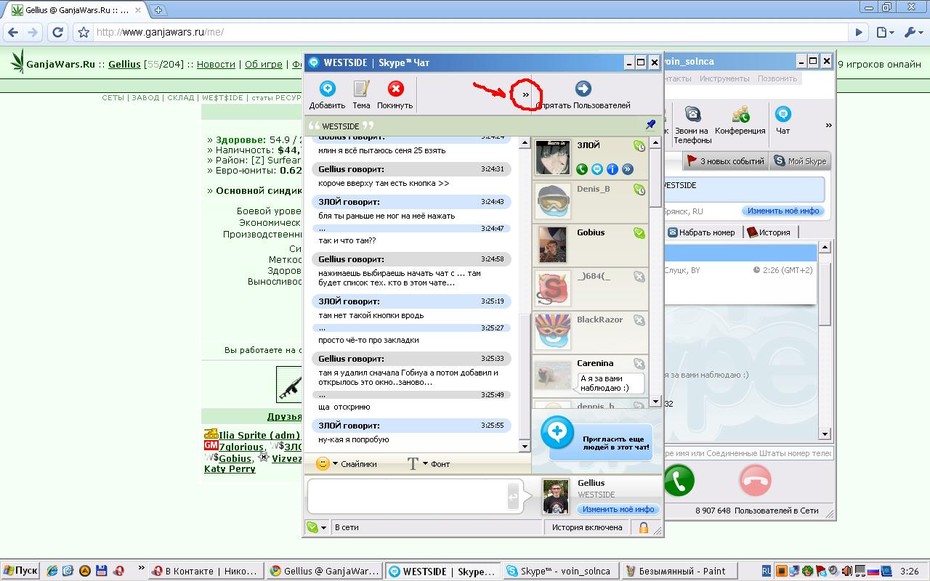Click История включена status text

coord(587,527)
